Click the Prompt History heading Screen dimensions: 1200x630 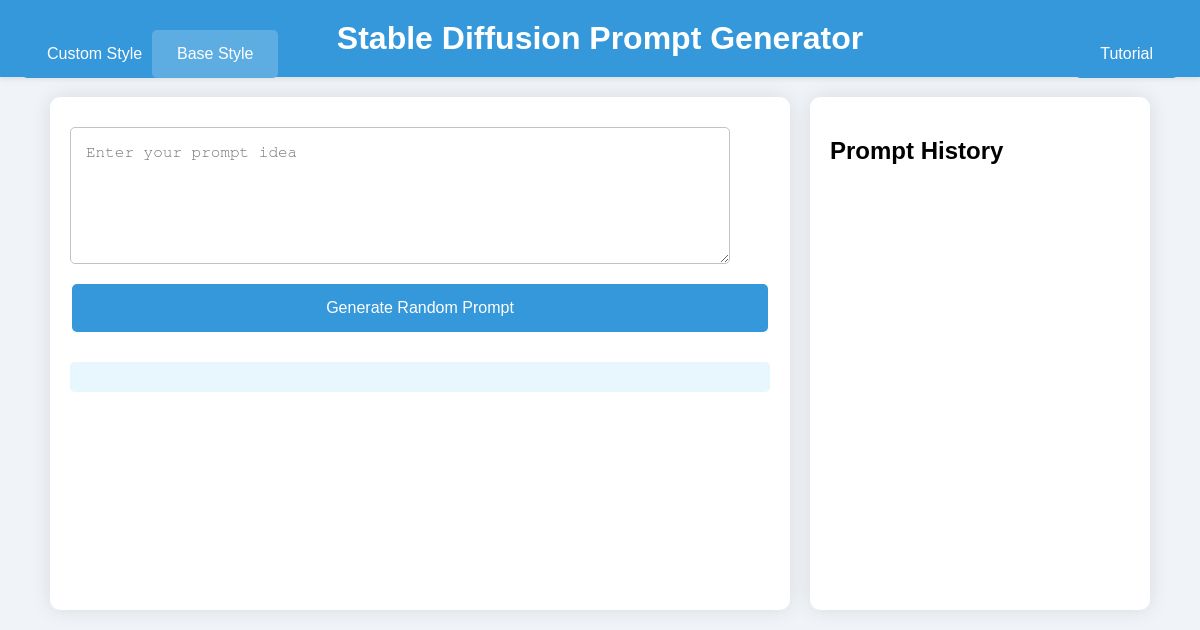916,151
